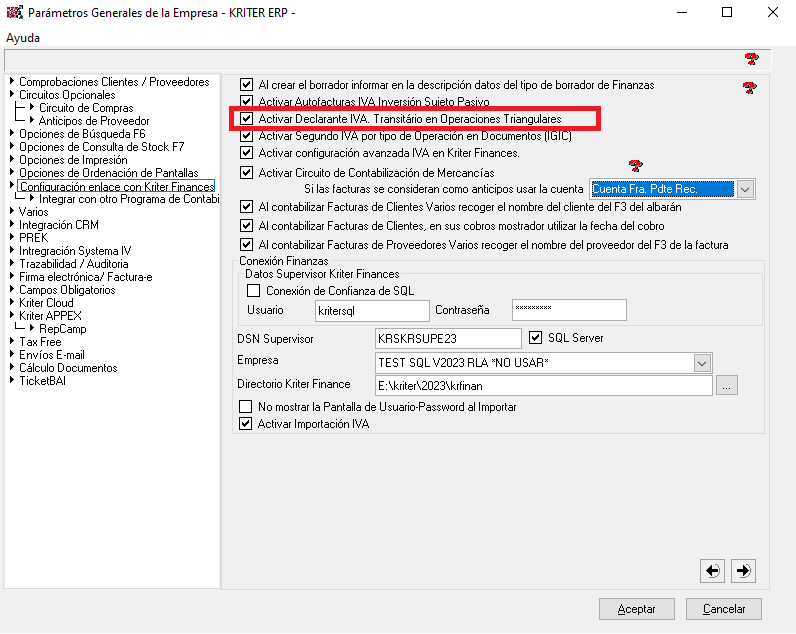Select Opciones de Impresión in the tree
The image size is (796, 634).
coord(73,160)
